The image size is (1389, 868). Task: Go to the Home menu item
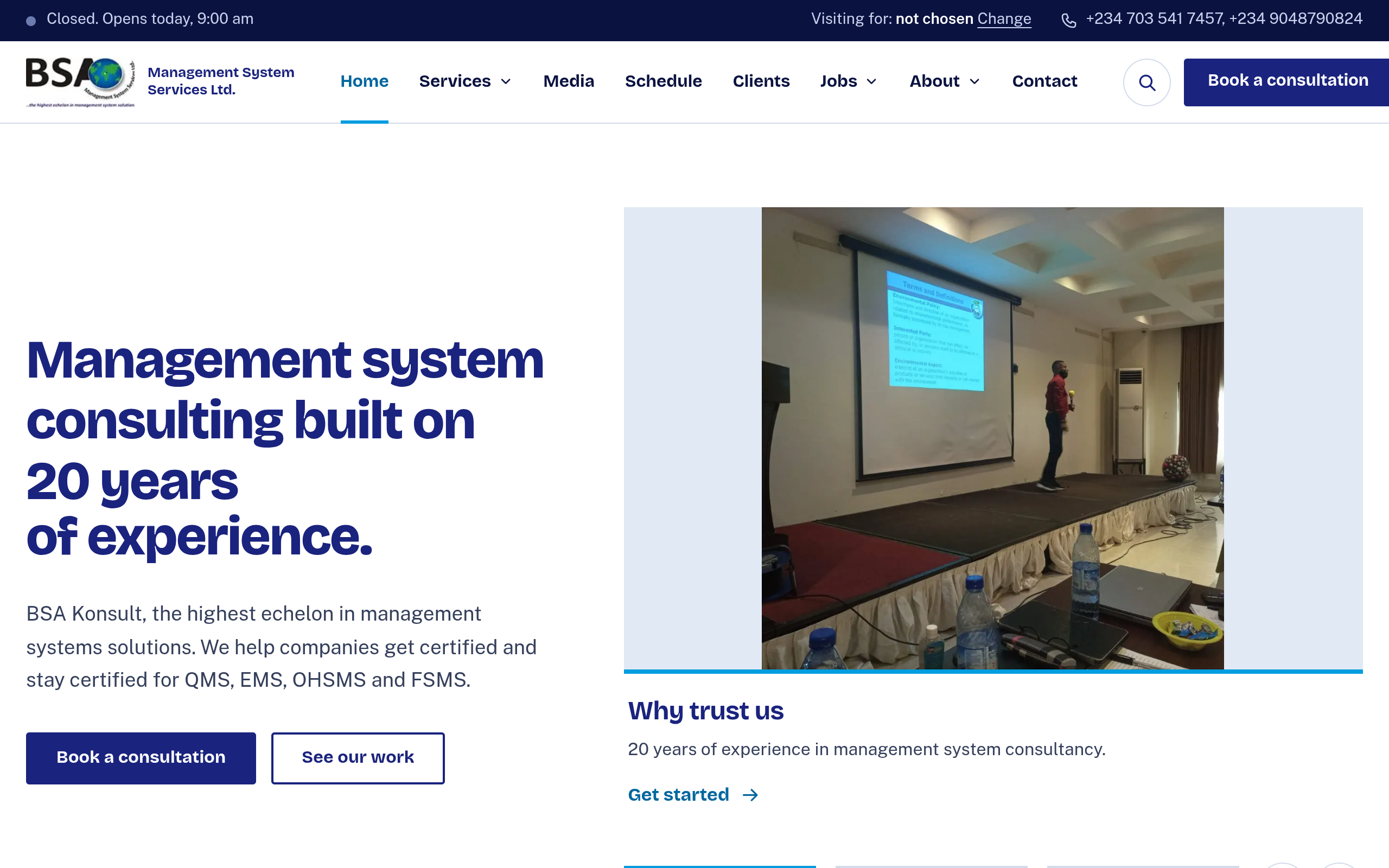[x=365, y=81]
